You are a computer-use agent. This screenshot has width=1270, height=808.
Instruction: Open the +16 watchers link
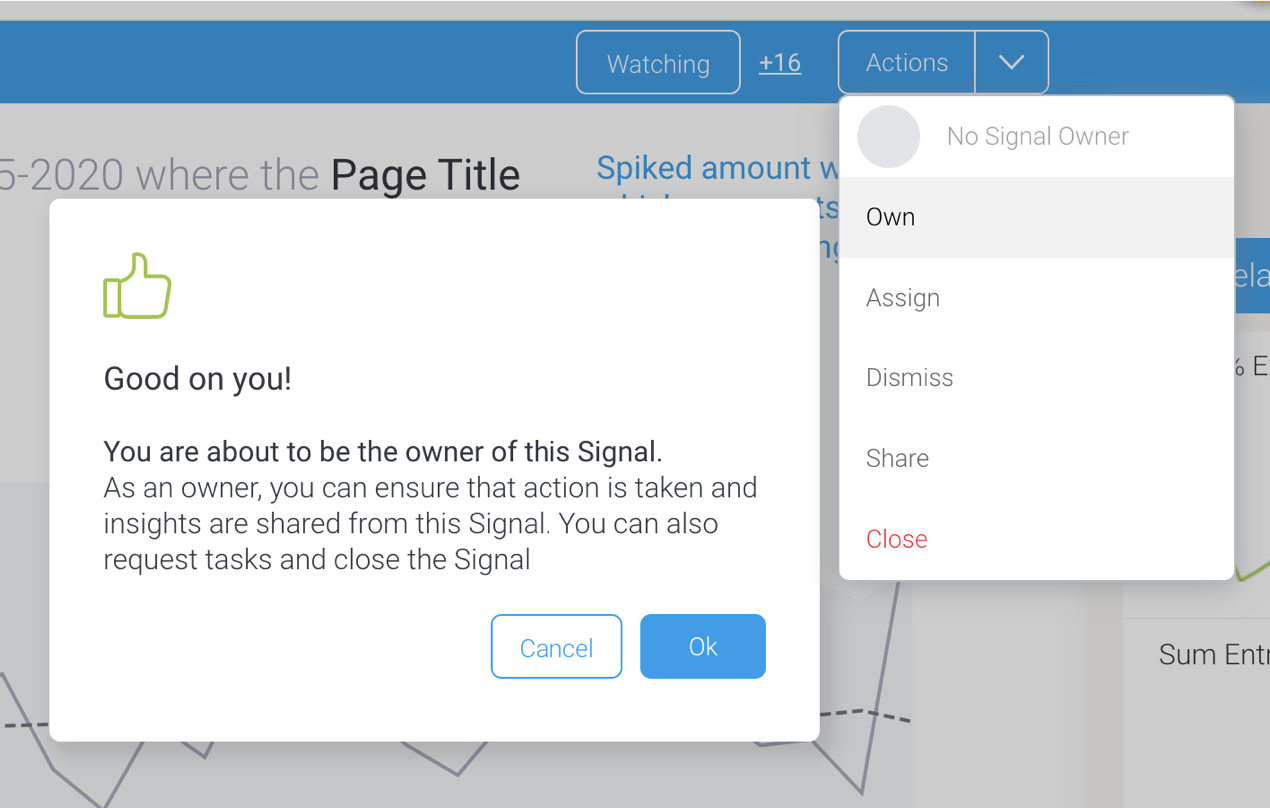[x=780, y=62]
